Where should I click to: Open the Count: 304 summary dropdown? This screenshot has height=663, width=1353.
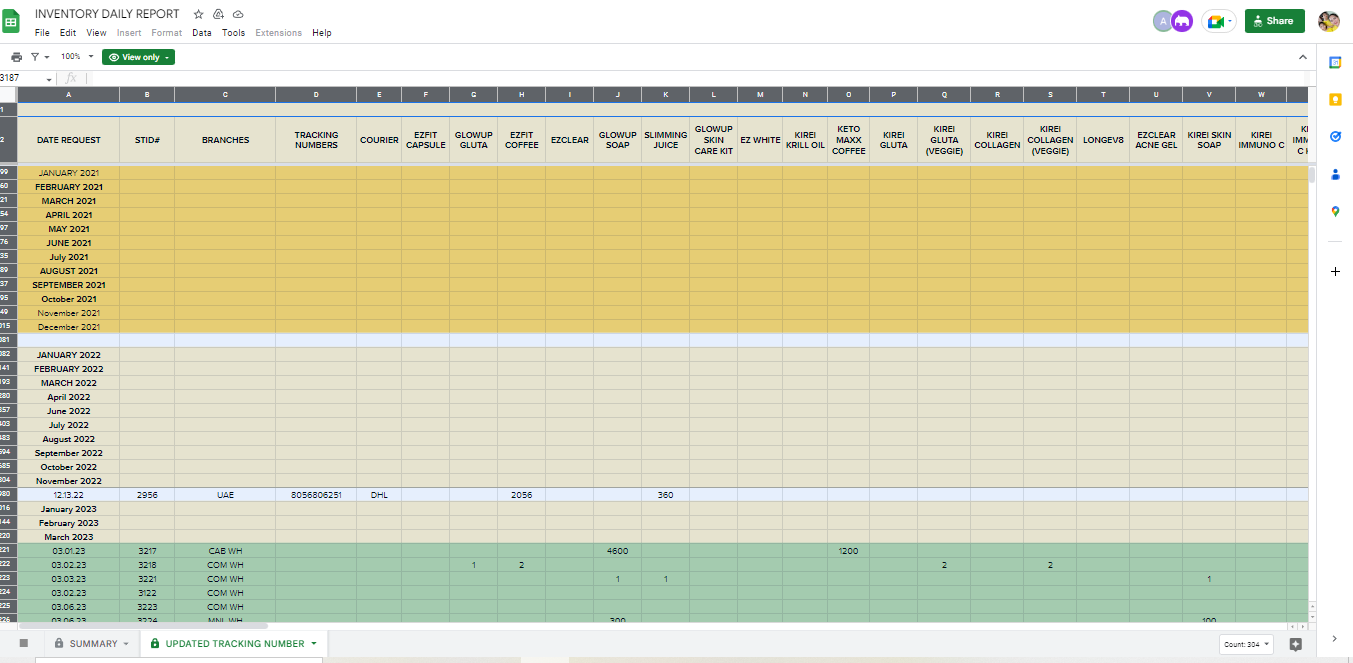point(1245,644)
